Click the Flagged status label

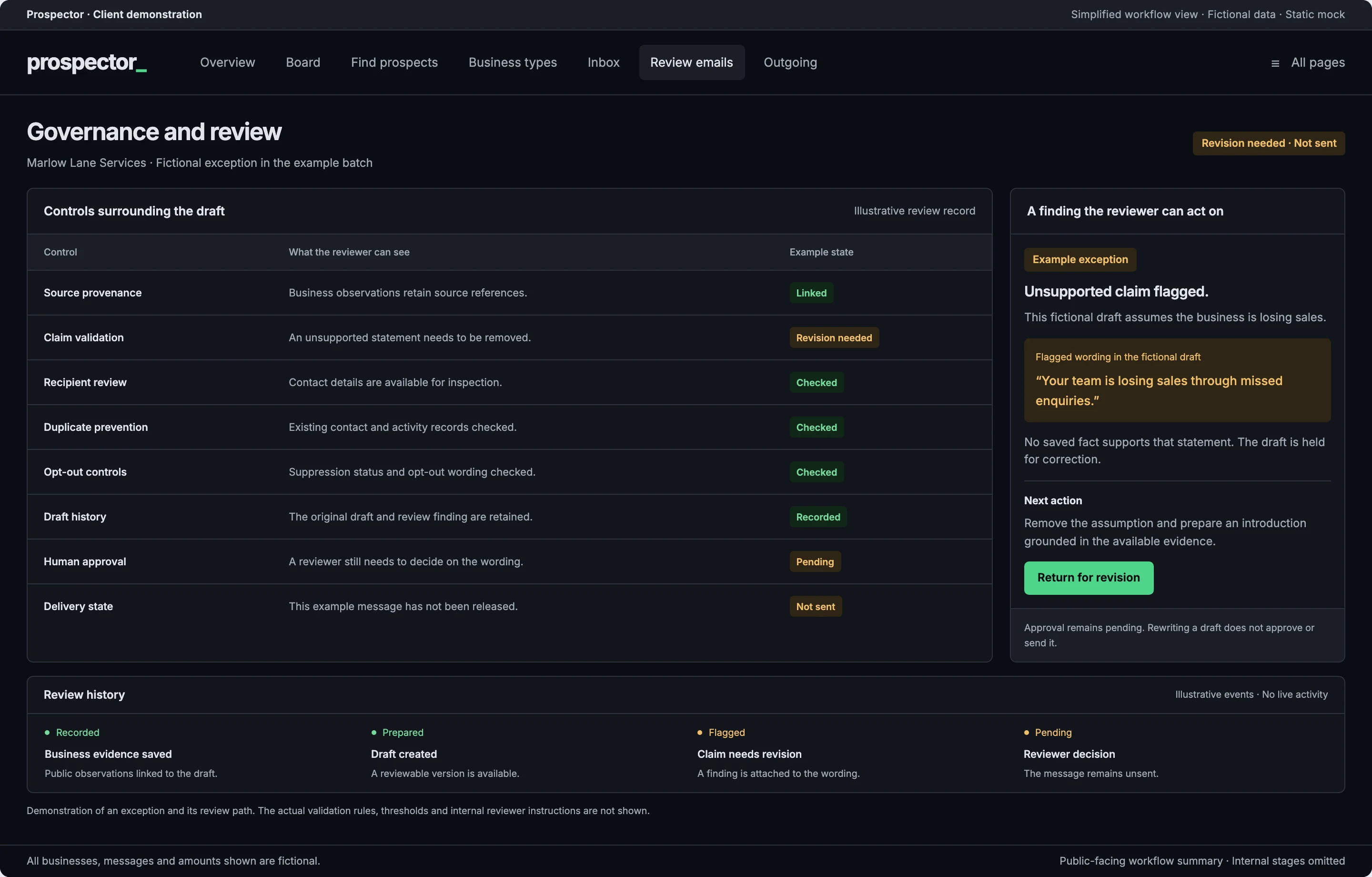(x=726, y=732)
